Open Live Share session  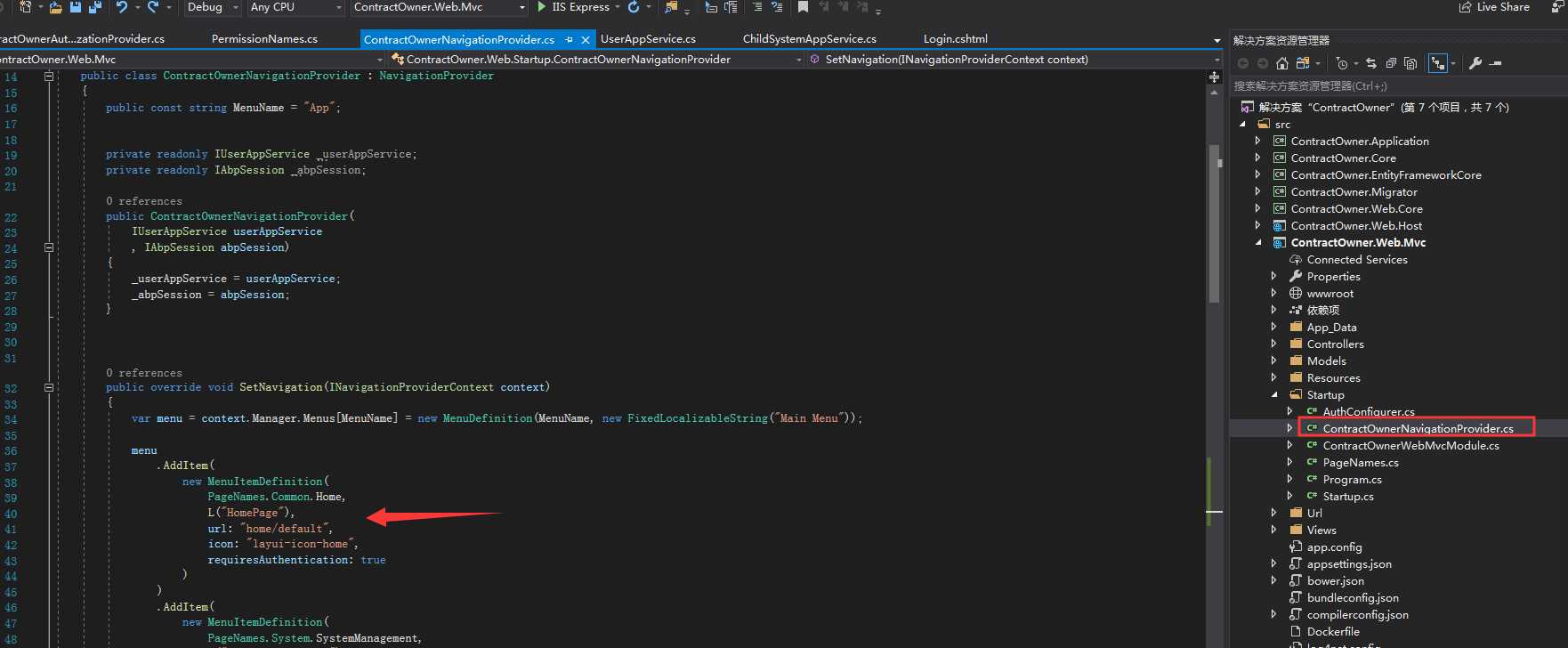coord(1494,7)
